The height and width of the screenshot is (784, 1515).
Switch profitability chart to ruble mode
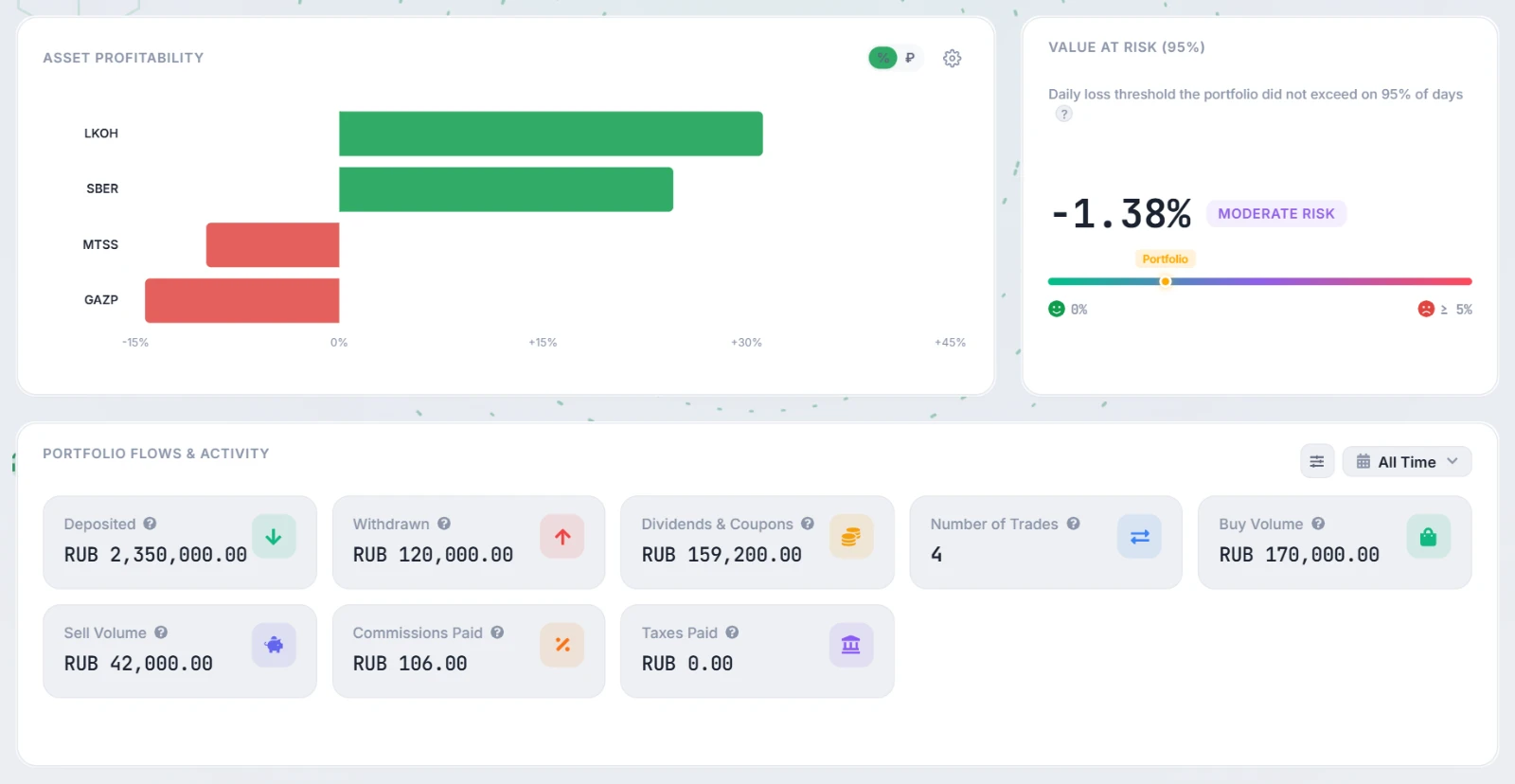pyautogui.click(x=910, y=58)
